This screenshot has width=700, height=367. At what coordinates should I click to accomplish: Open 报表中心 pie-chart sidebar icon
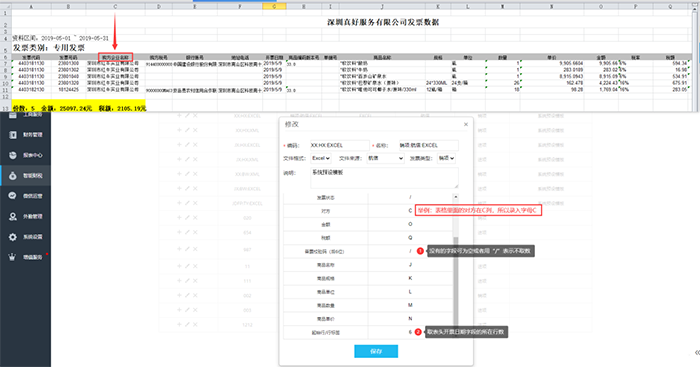click(12, 155)
